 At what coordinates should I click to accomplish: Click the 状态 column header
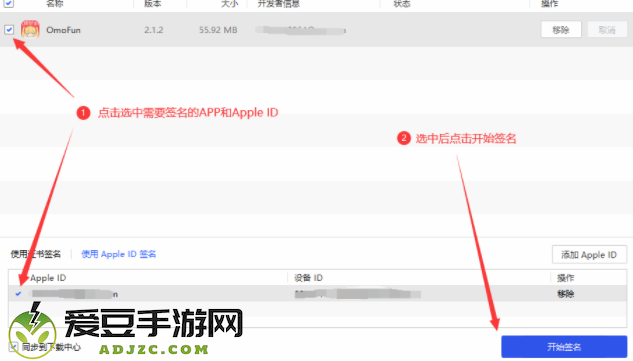[402, 4]
